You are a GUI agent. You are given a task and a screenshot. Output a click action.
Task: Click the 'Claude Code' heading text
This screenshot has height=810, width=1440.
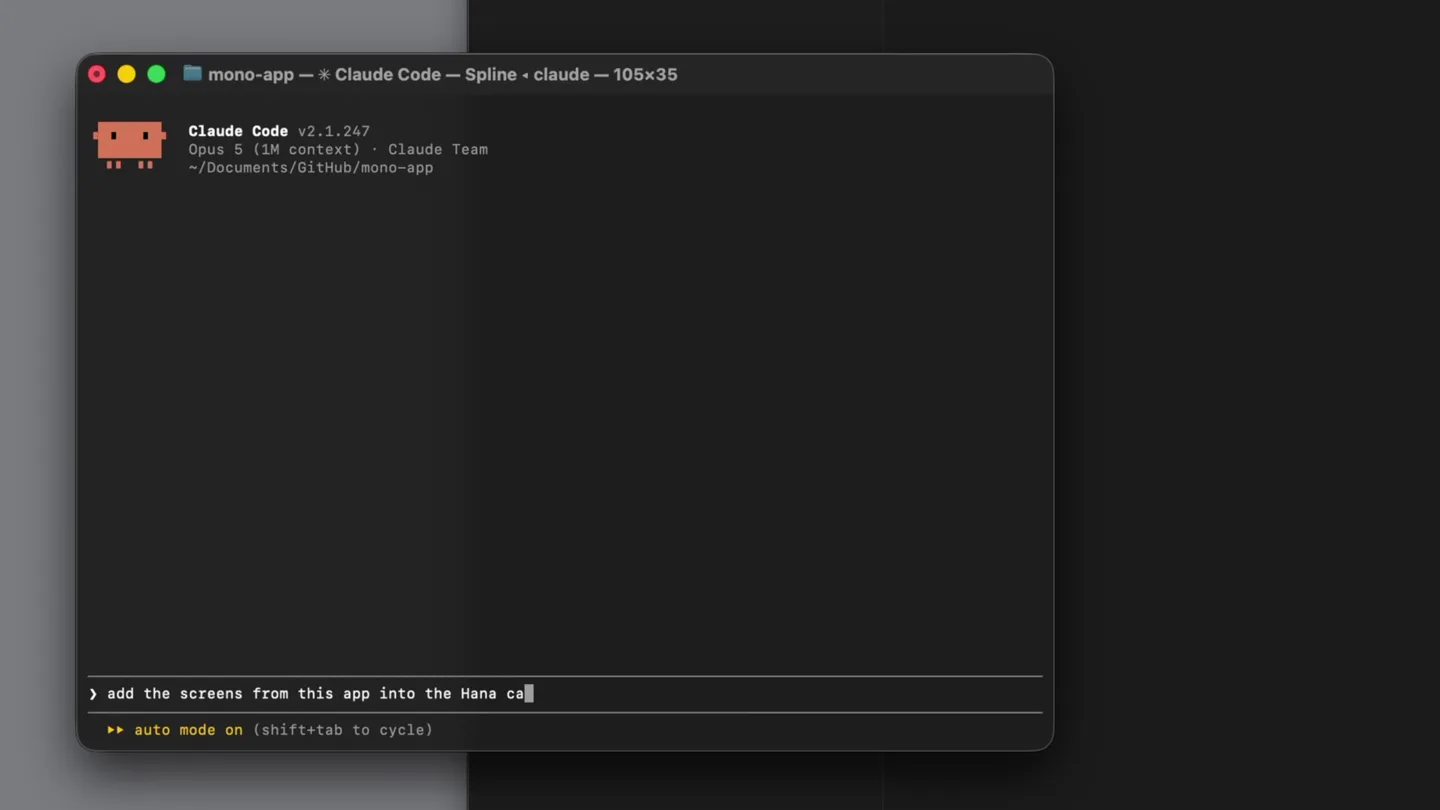click(238, 131)
